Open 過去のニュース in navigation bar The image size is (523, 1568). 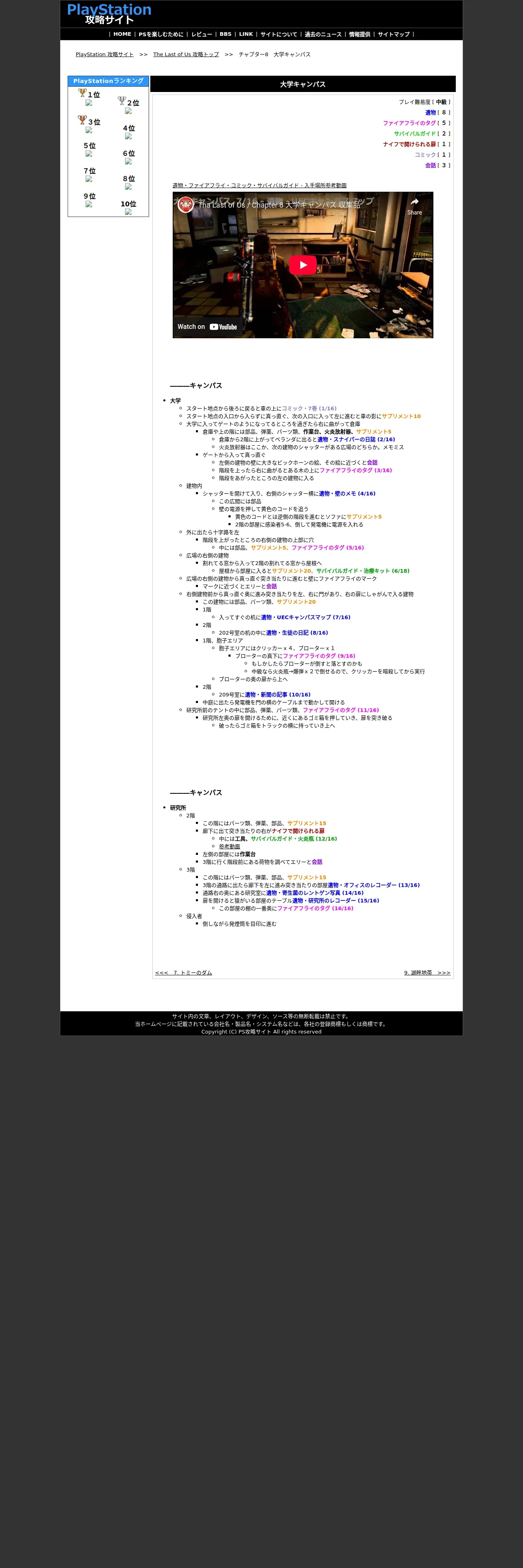(323, 34)
